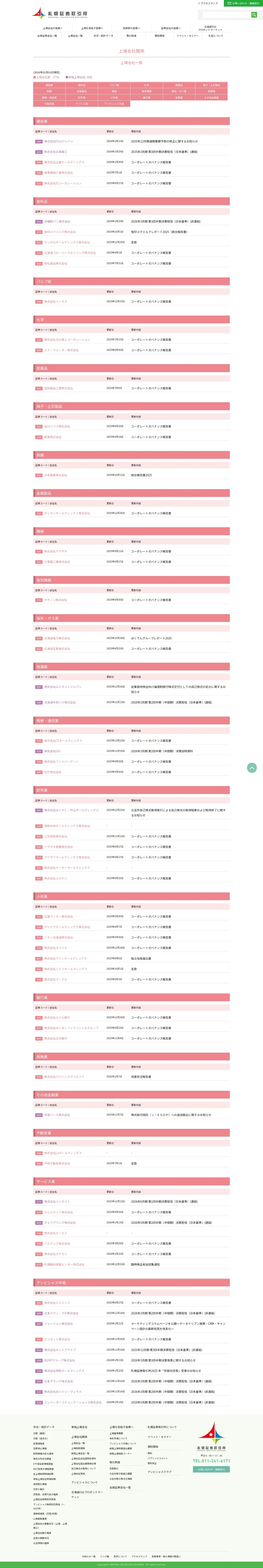
Task: Open the 中道リース株式会社 company link
Action: [57, 1115]
